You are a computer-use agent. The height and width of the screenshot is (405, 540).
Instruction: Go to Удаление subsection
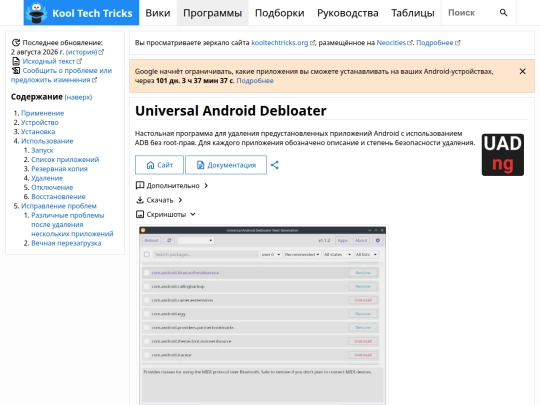click(x=47, y=178)
